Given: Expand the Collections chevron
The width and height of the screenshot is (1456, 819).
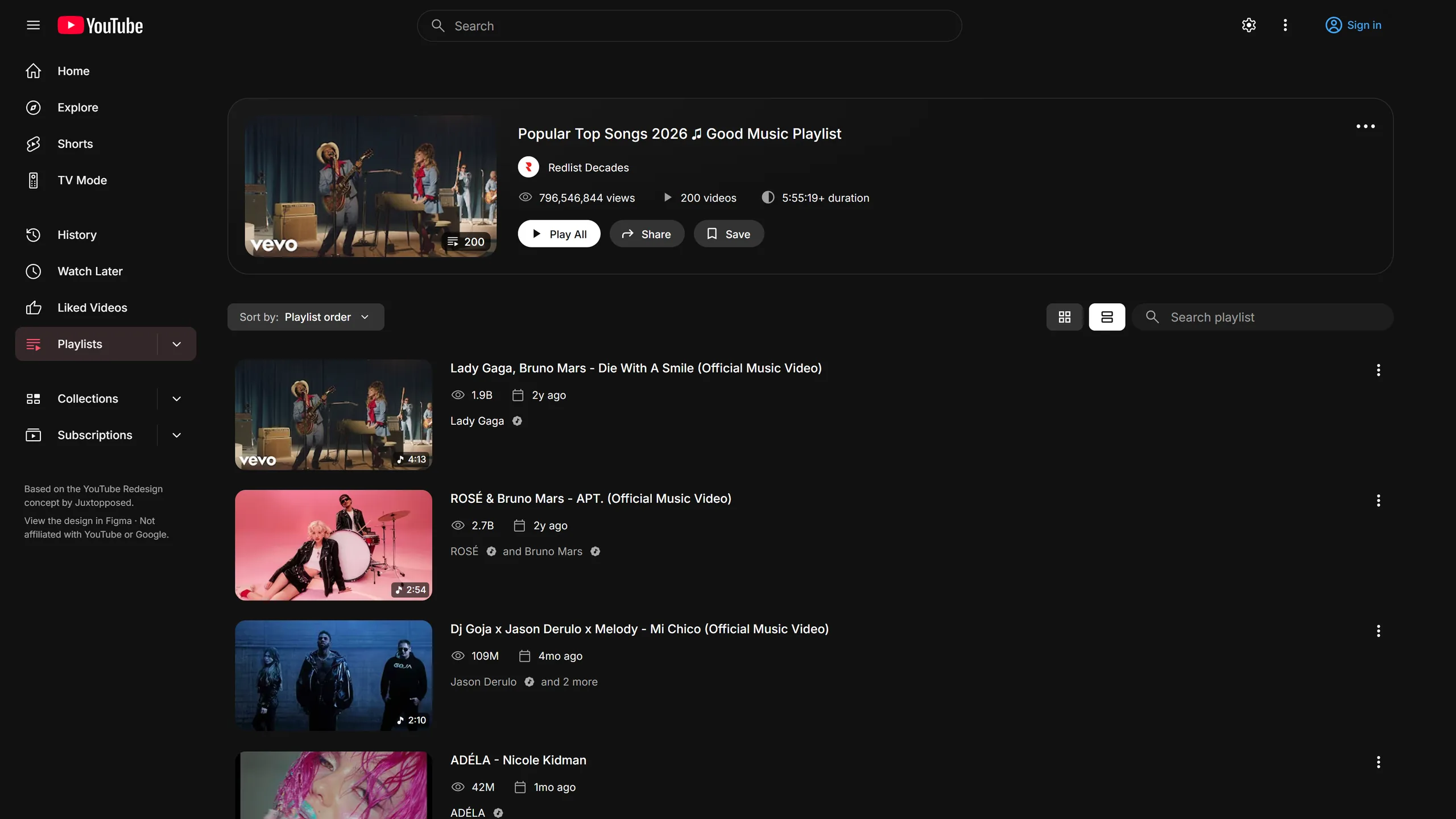Looking at the screenshot, I should tap(177, 399).
